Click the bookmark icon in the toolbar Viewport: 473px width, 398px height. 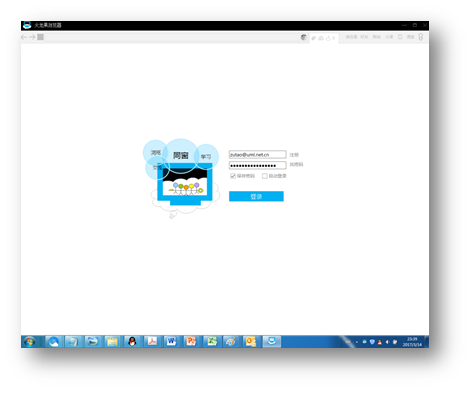(x=400, y=37)
